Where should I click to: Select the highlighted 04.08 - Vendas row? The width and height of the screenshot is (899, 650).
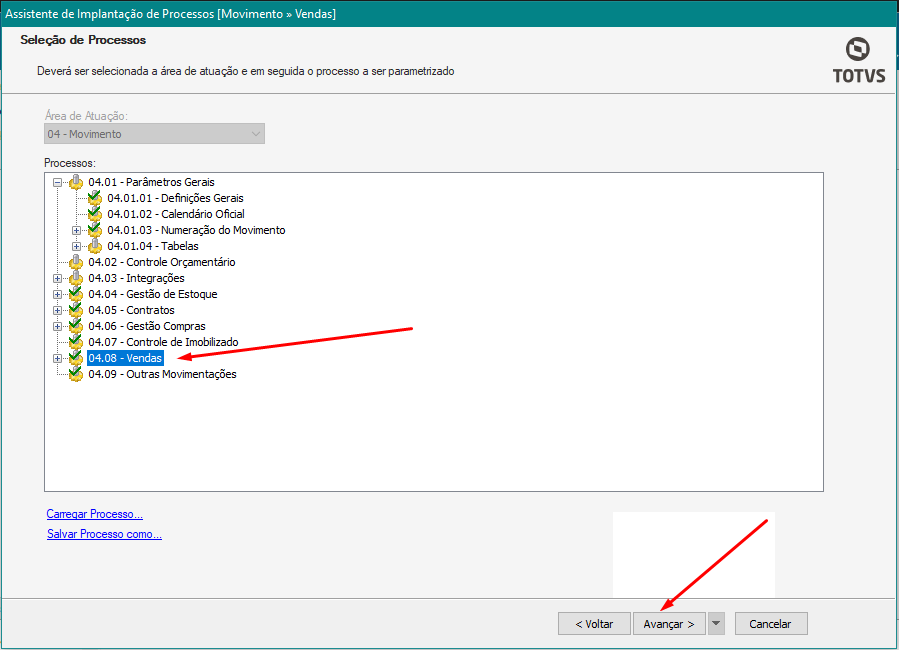(x=126, y=358)
